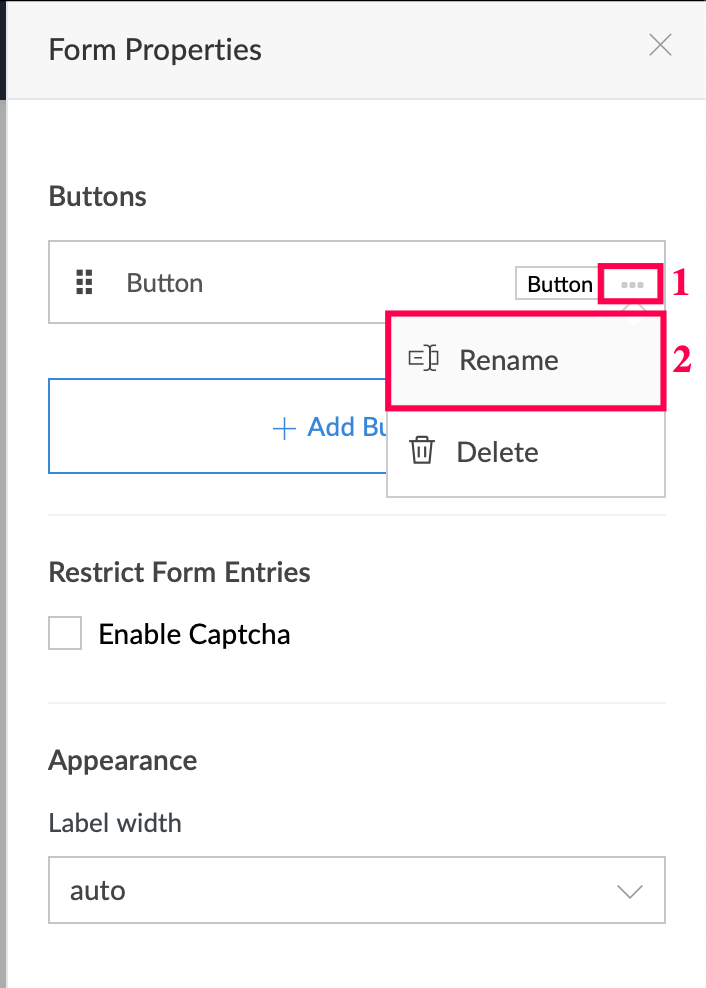Viewport: 706px width, 988px height.
Task: Select the Button row name text
Action: 165,283
